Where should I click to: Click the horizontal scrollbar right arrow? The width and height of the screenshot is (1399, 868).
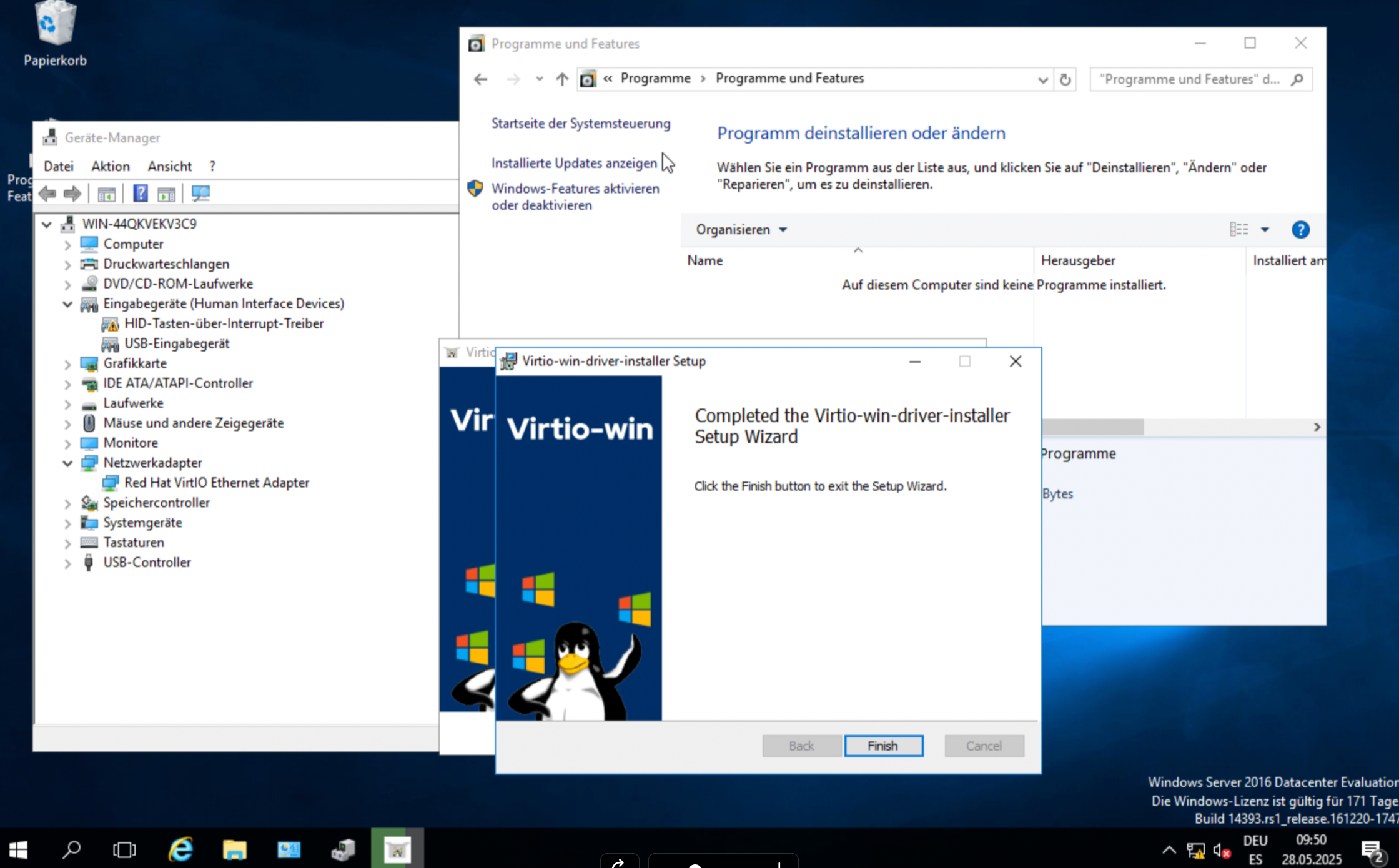coord(1317,427)
